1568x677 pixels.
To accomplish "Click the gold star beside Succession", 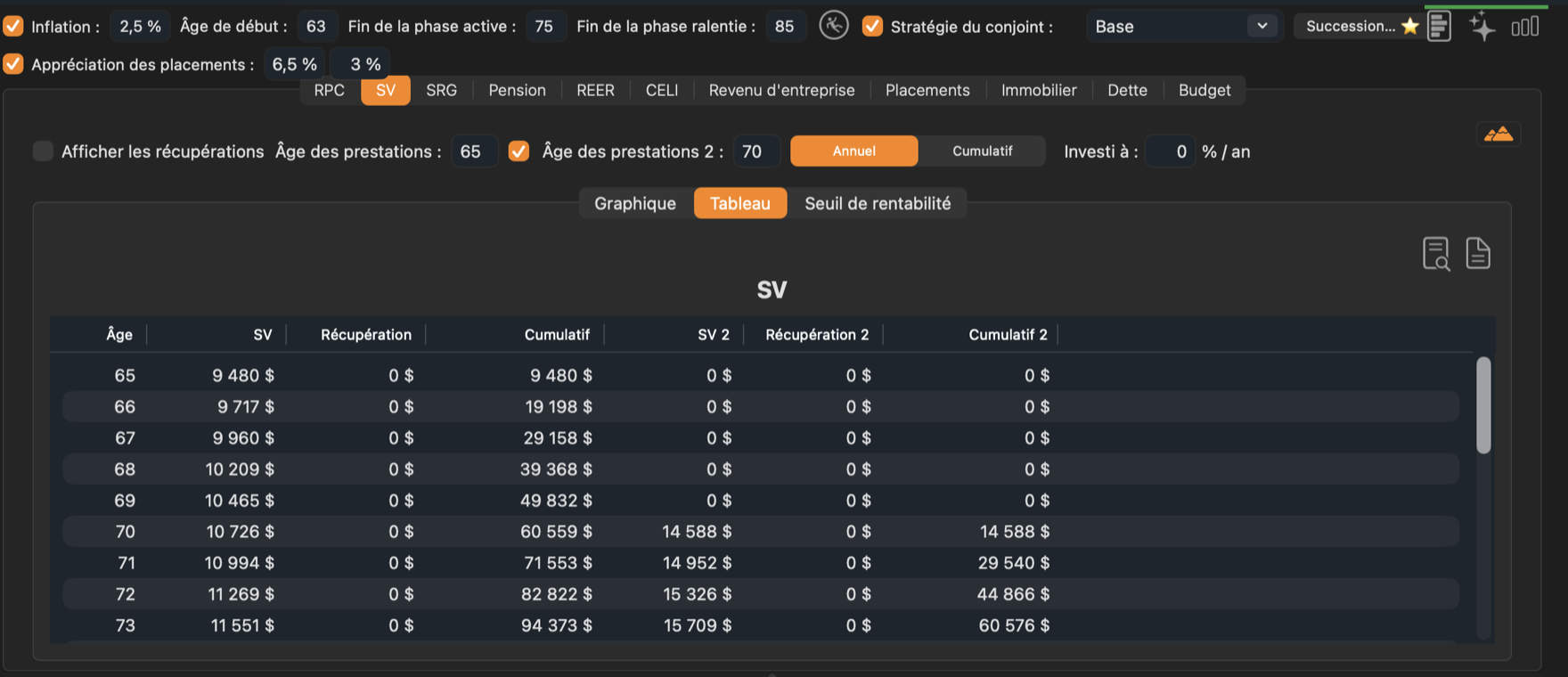I will 1409,26.
